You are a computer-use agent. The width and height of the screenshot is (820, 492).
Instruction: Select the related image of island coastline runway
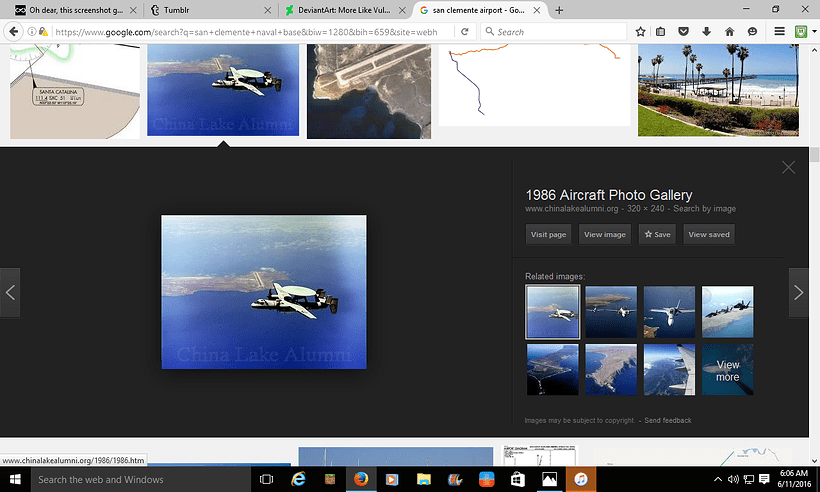click(552, 369)
